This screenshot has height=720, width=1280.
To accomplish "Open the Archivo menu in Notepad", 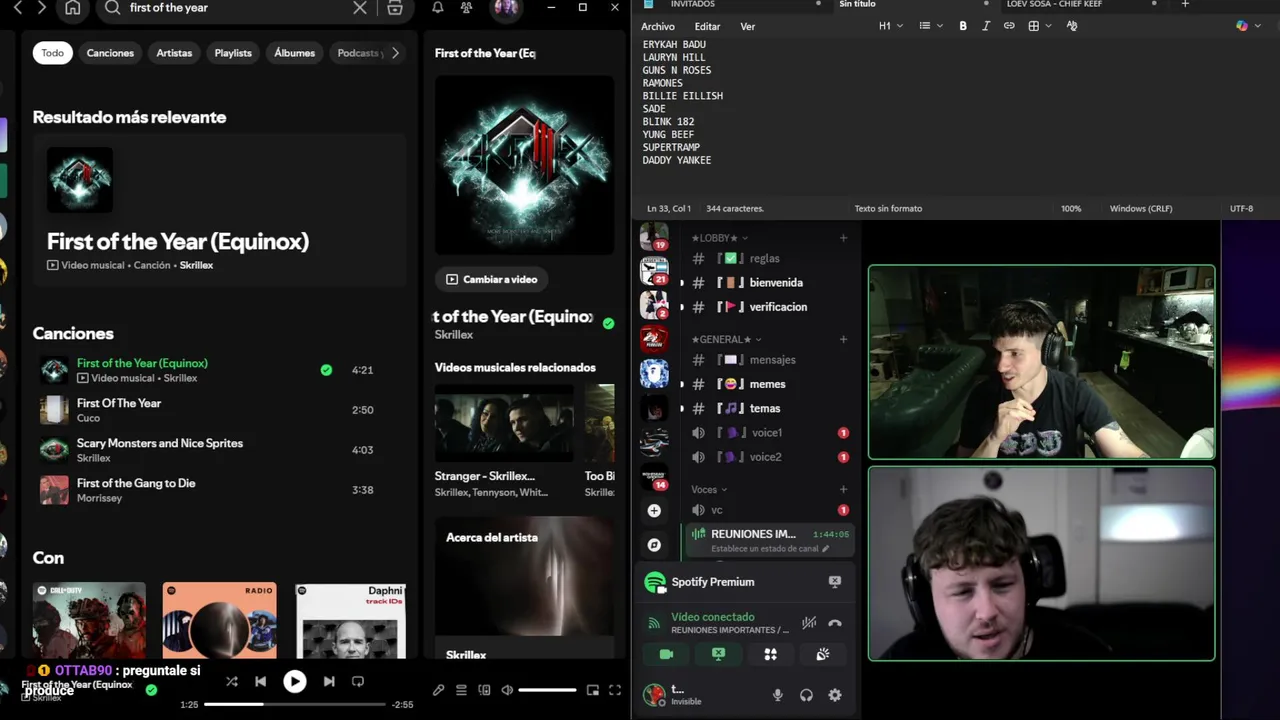I will tap(658, 26).
